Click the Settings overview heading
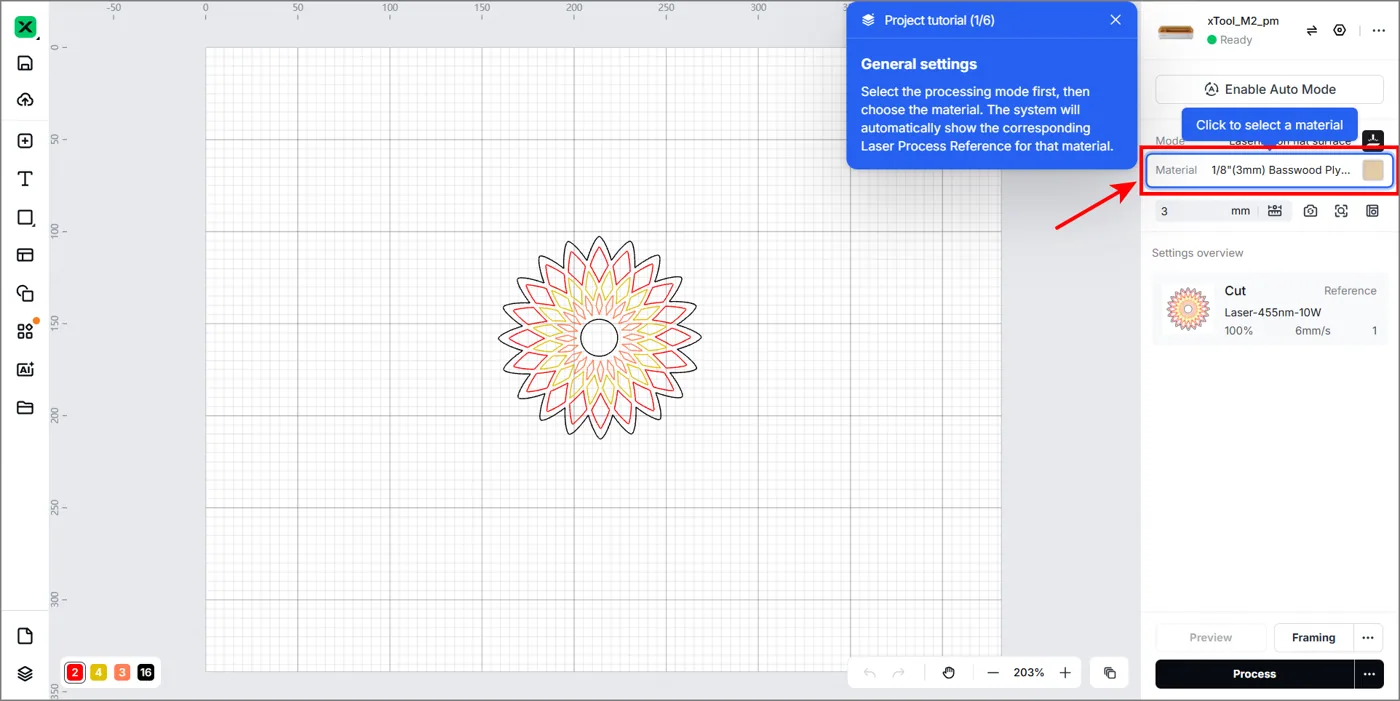Screen dimensions: 1400x701 click(x=1198, y=253)
